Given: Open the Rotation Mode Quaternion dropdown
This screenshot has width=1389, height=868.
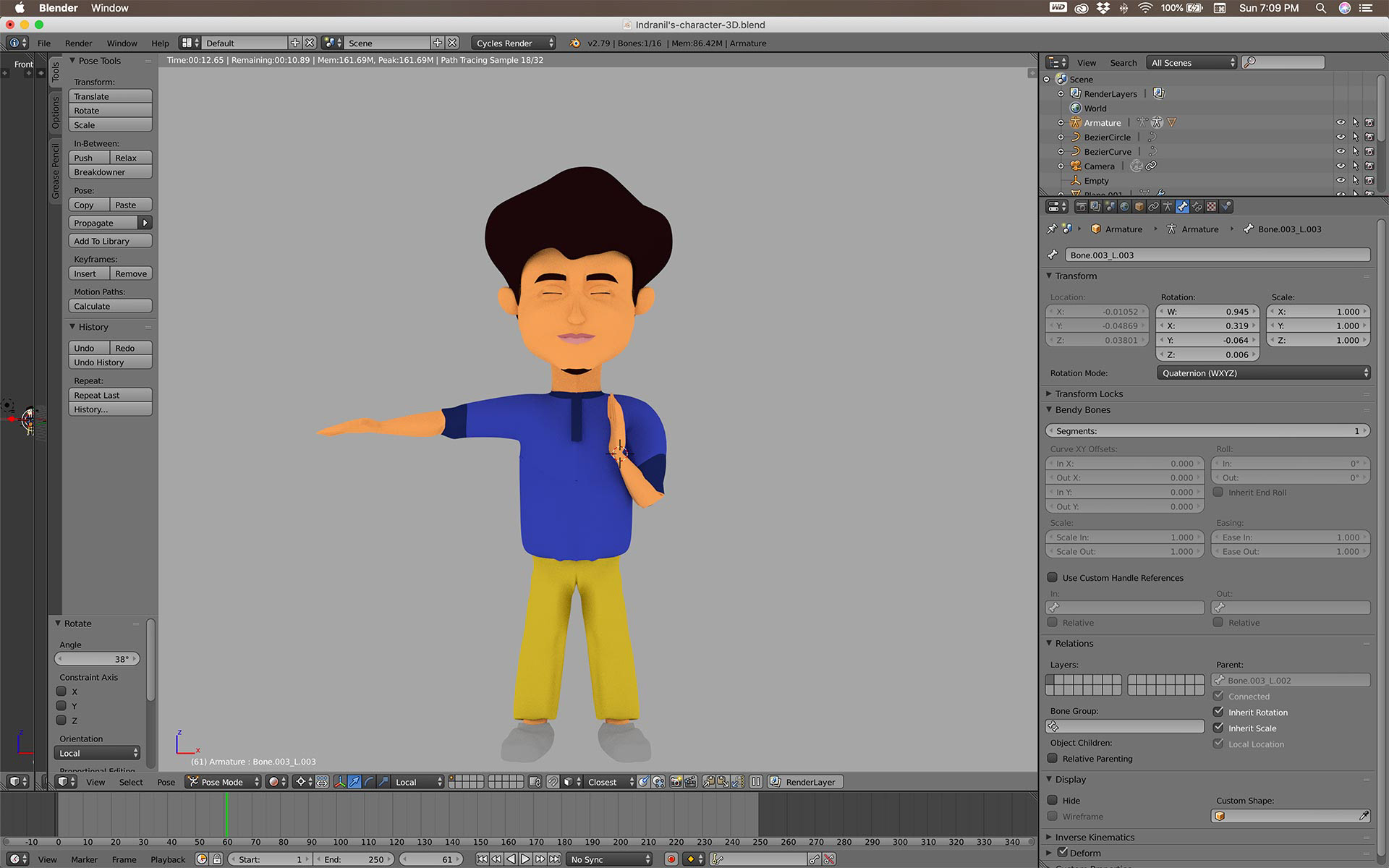Looking at the screenshot, I should click(x=1263, y=373).
